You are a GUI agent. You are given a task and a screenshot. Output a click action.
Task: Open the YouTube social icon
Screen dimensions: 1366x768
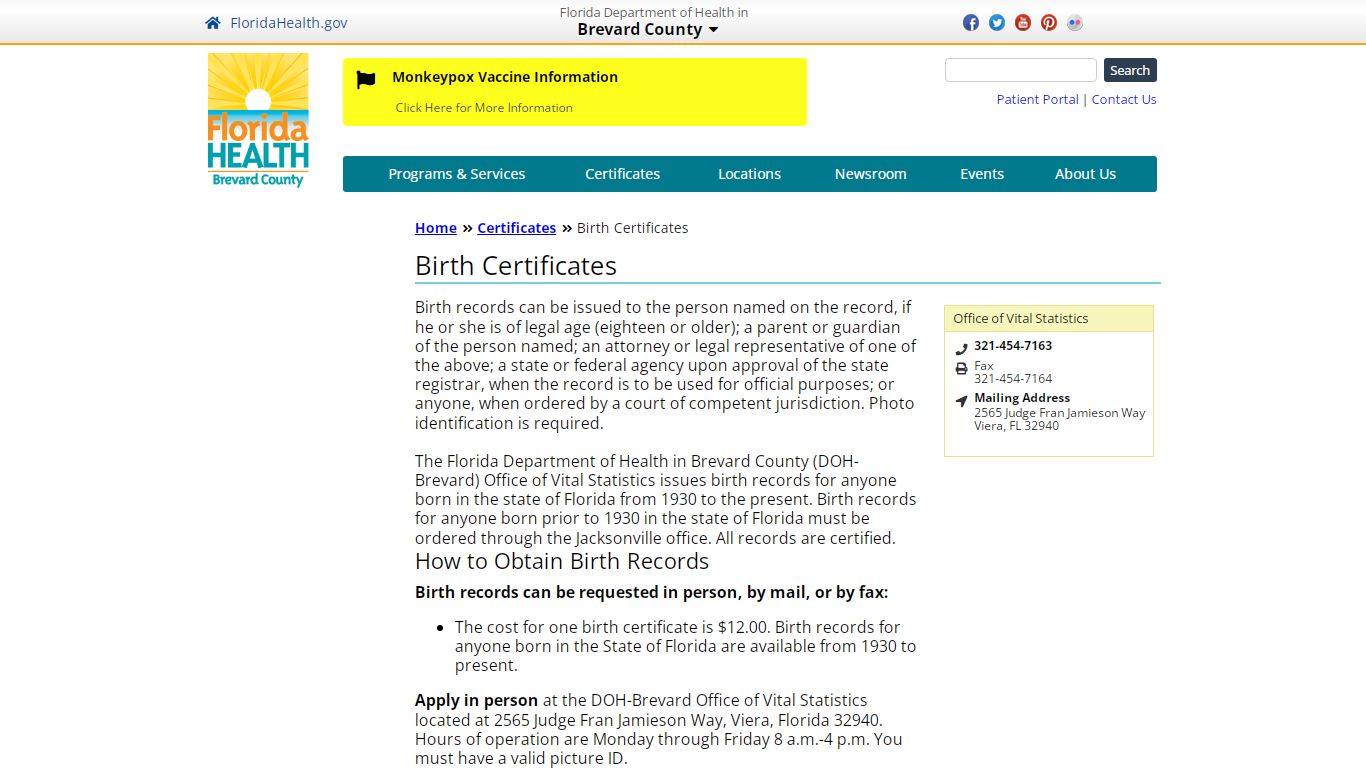(1023, 23)
